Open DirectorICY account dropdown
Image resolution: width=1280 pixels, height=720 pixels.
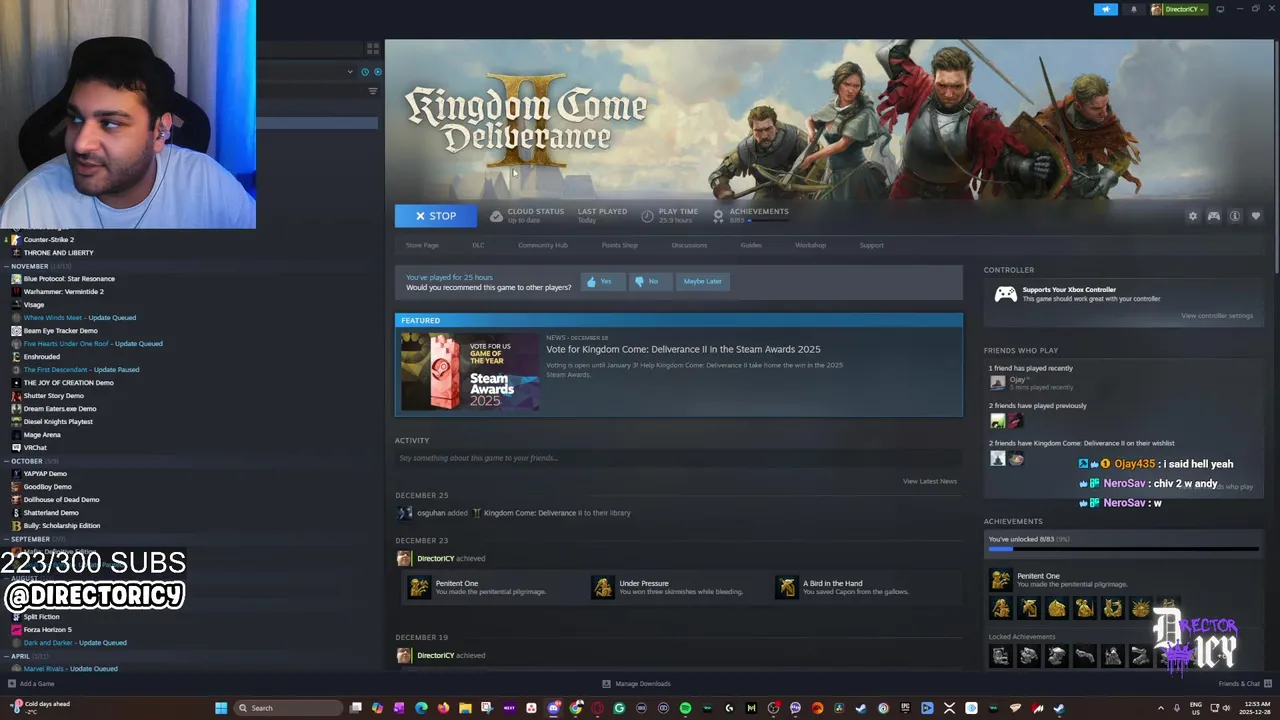click(1180, 9)
